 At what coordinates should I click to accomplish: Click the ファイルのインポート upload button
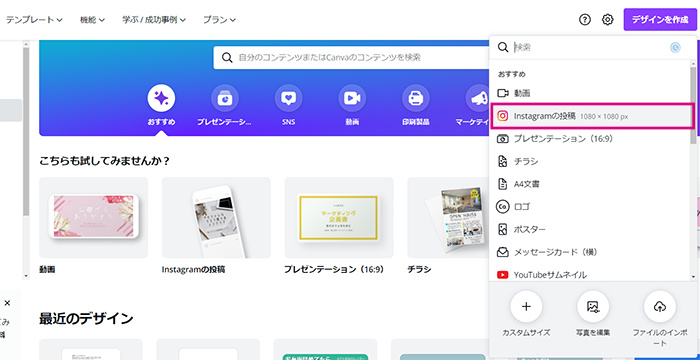click(660, 306)
